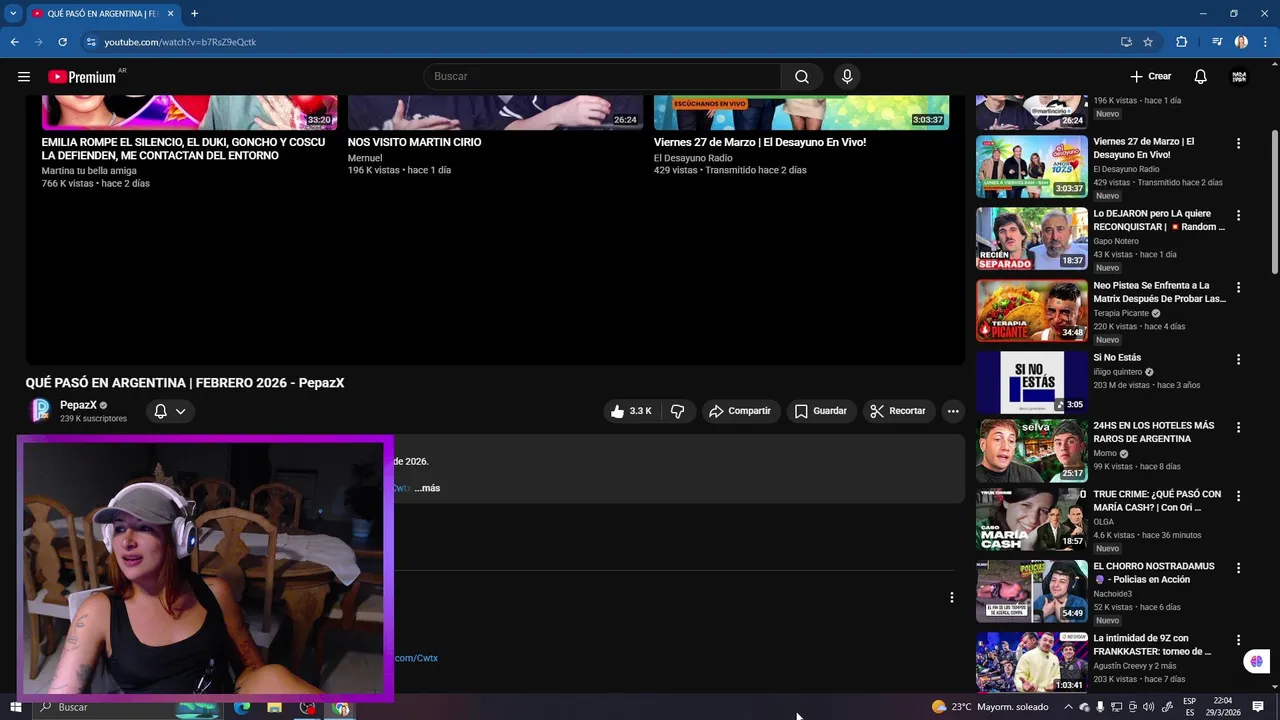Open Lo DEJARON RECIÉN SEPARADO thumbnail
The width and height of the screenshot is (1280, 720).
point(1032,238)
